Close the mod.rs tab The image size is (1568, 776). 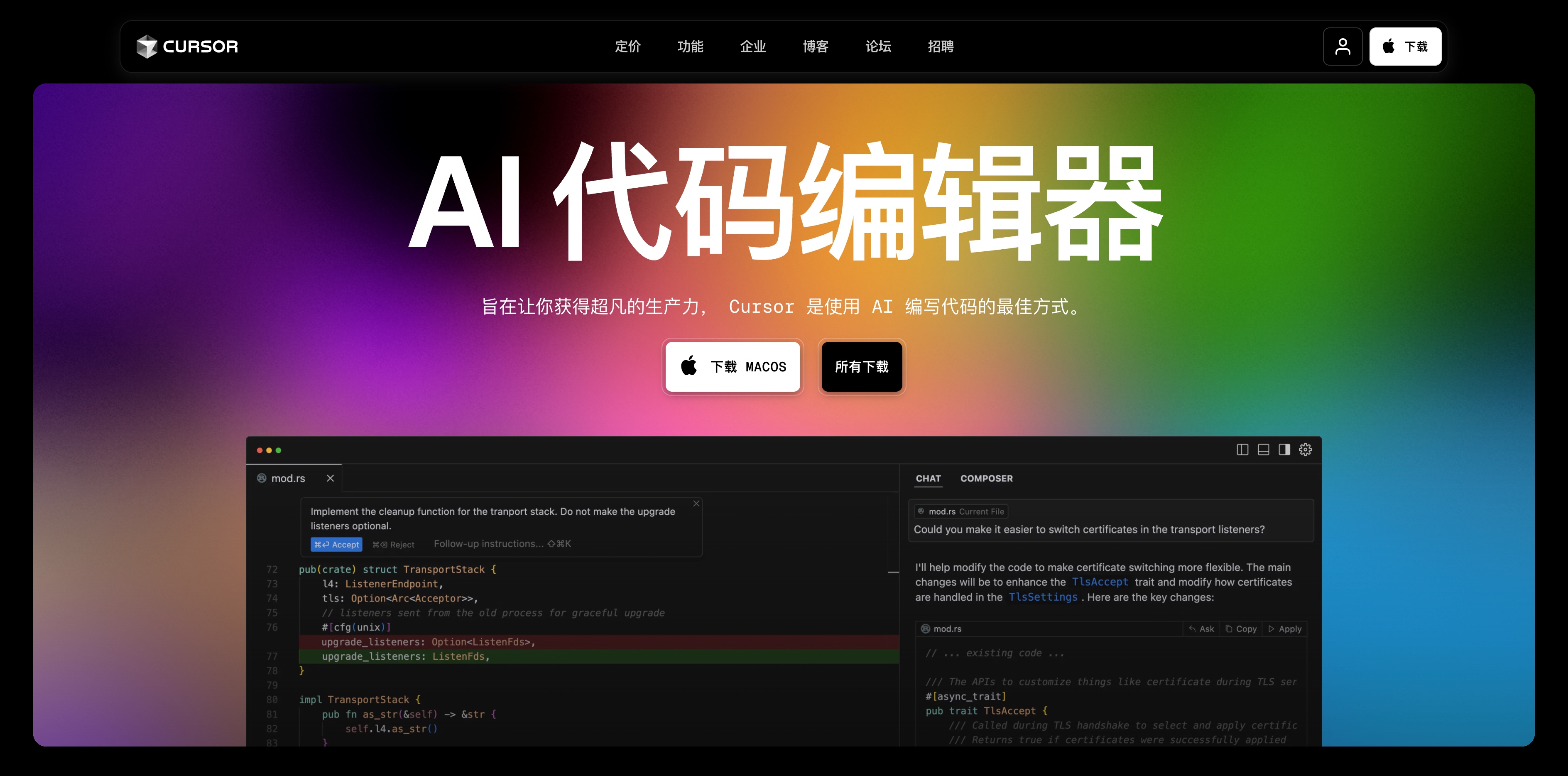330,478
